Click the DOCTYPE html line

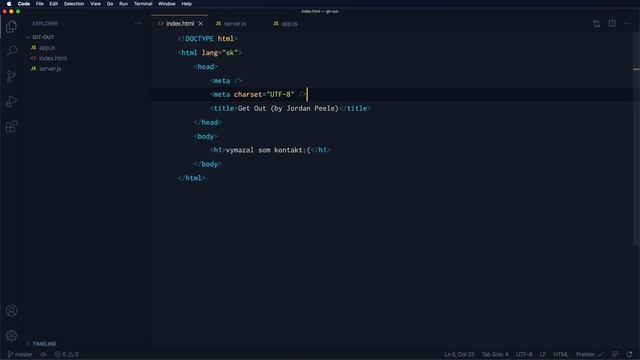pos(207,39)
